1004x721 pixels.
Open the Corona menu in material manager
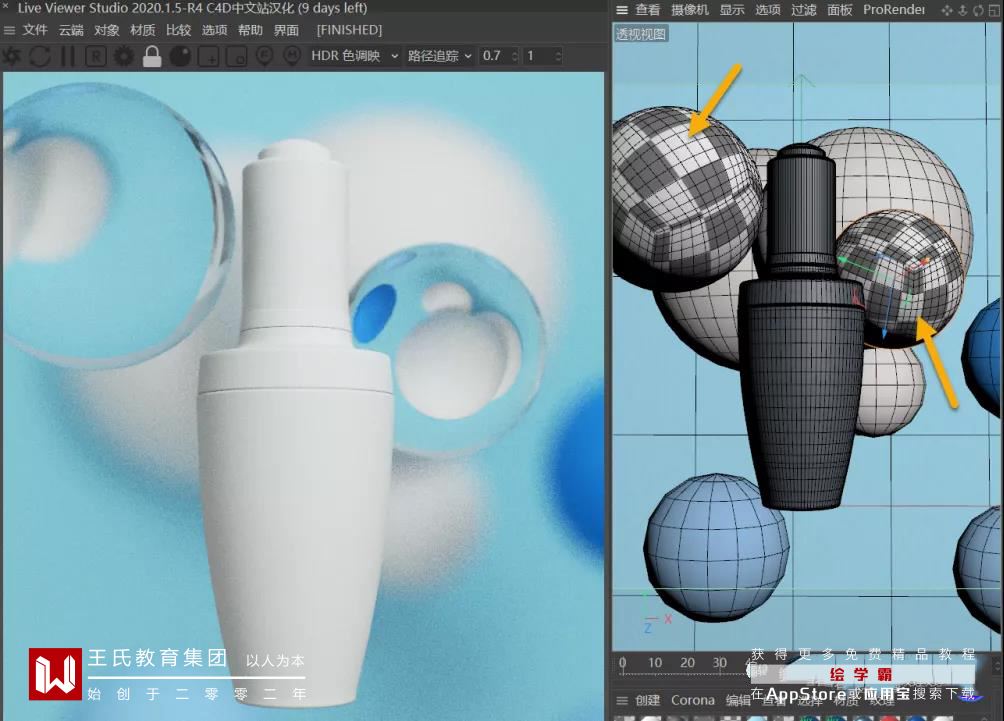click(693, 701)
